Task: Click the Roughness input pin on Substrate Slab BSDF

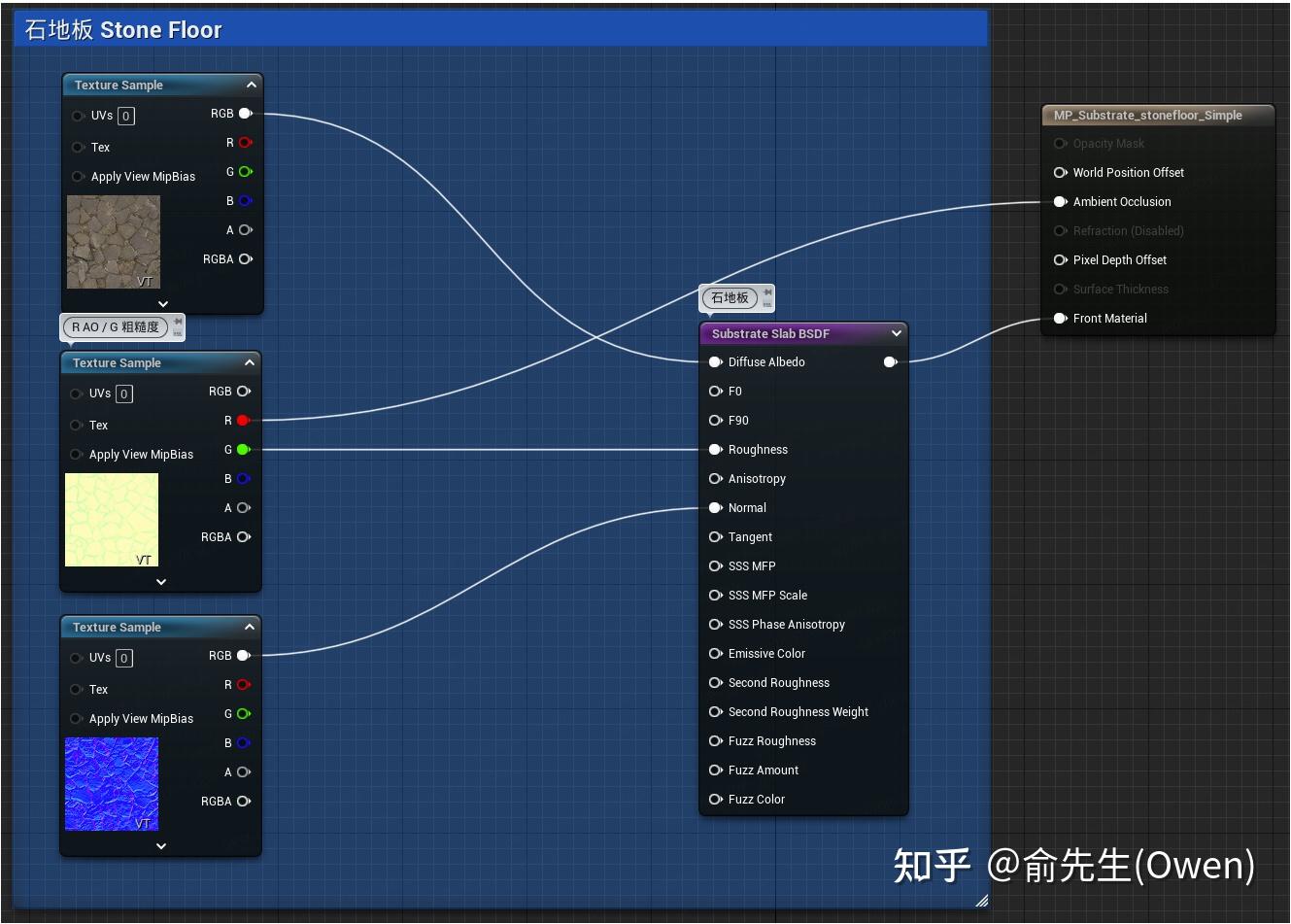Action: pyautogui.click(x=715, y=449)
